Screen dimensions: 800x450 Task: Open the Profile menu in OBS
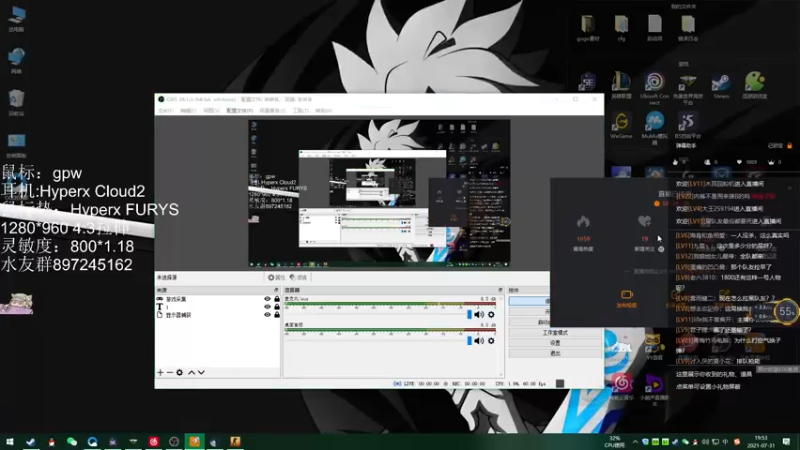pyautogui.click(x=239, y=111)
